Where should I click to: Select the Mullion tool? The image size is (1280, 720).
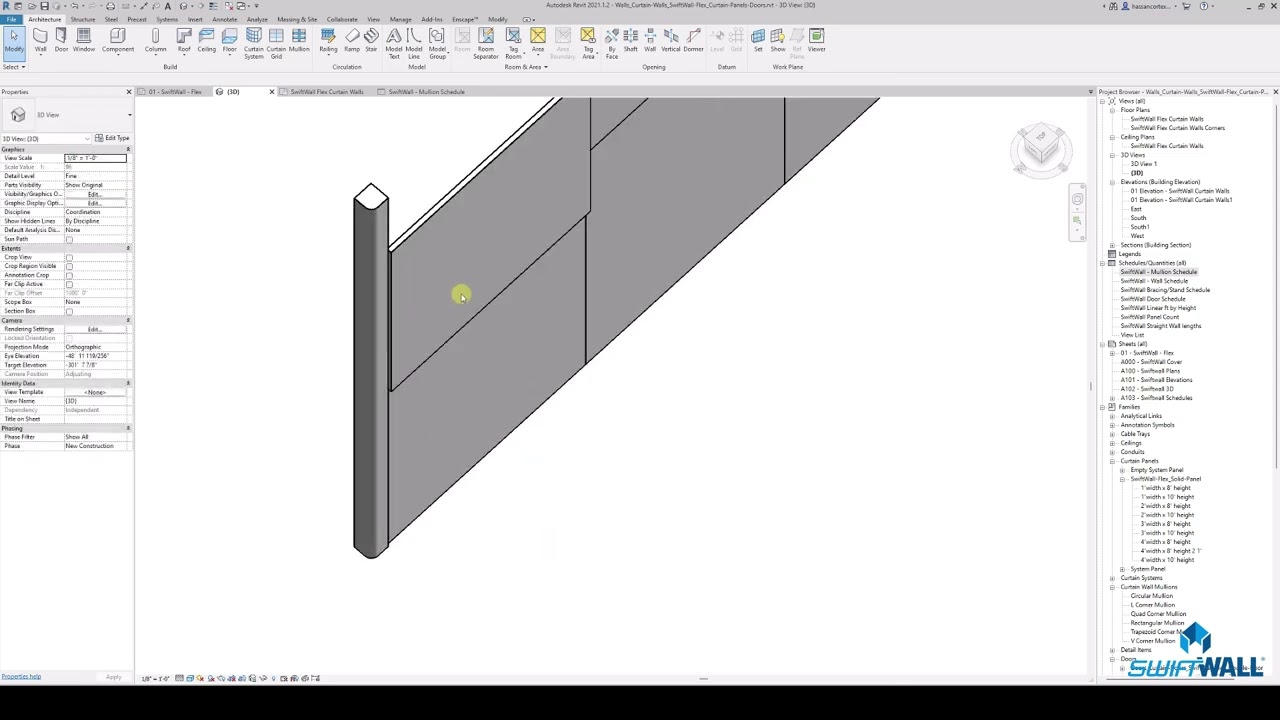click(299, 41)
